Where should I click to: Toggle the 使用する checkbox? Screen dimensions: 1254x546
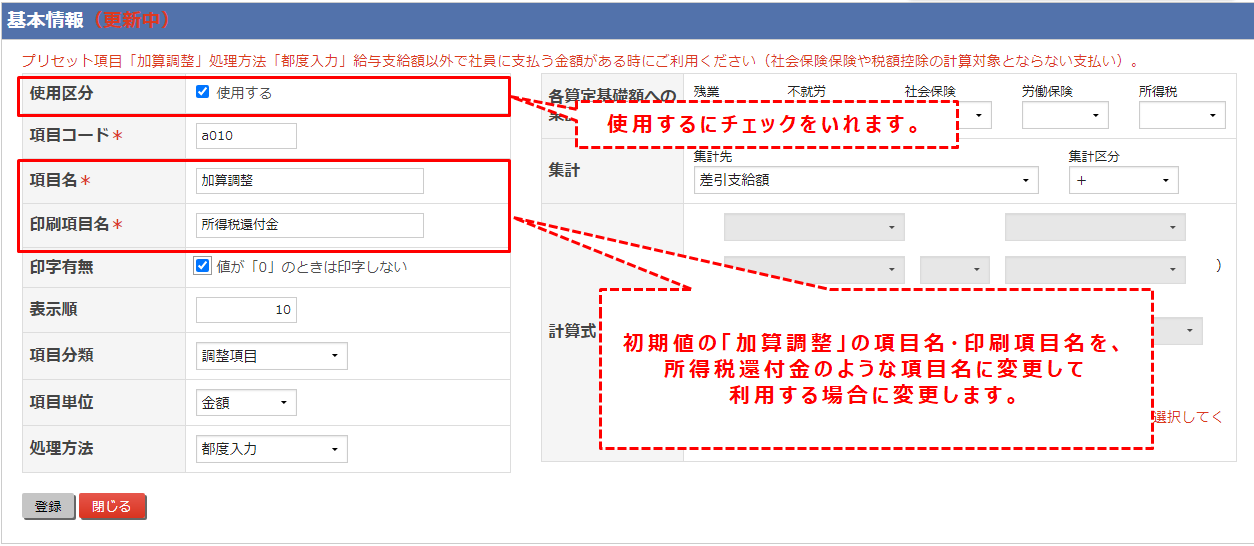pyautogui.click(x=203, y=92)
